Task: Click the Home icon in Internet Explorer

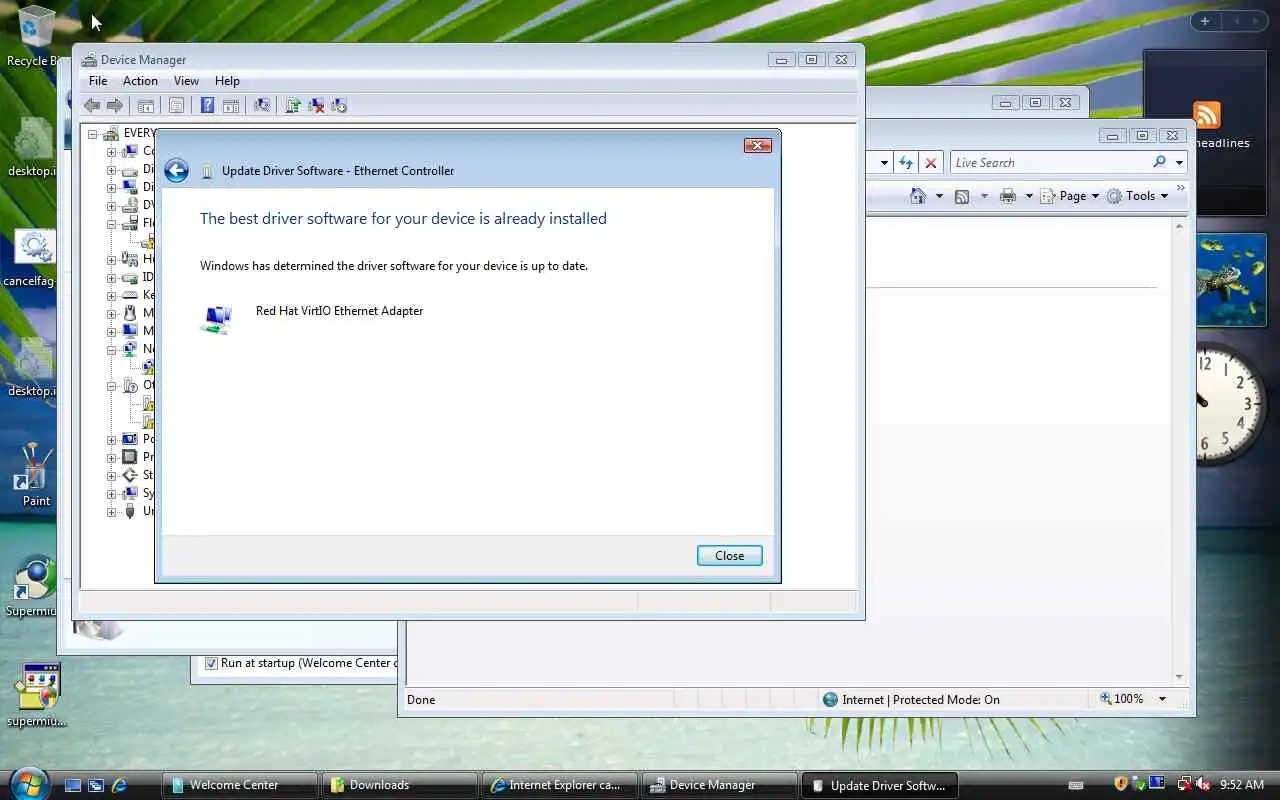Action: tap(918, 196)
